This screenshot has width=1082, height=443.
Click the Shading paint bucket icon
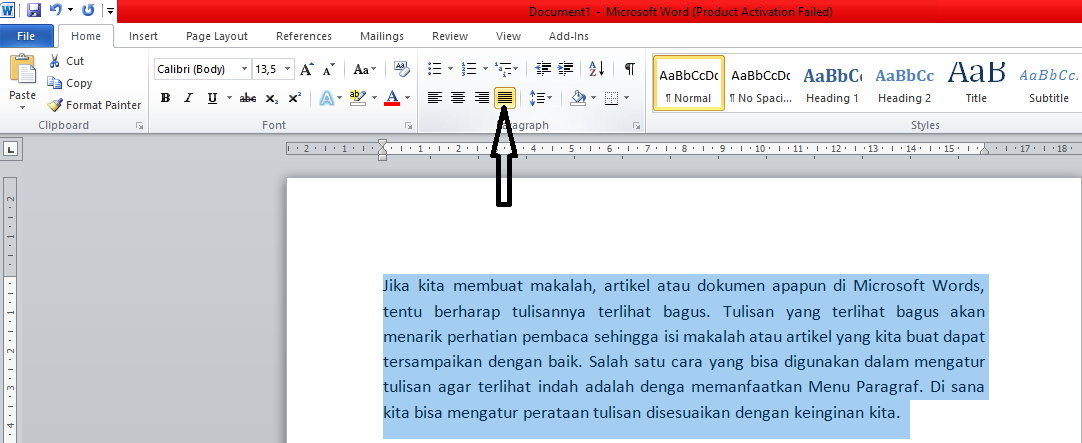[578, 98]
